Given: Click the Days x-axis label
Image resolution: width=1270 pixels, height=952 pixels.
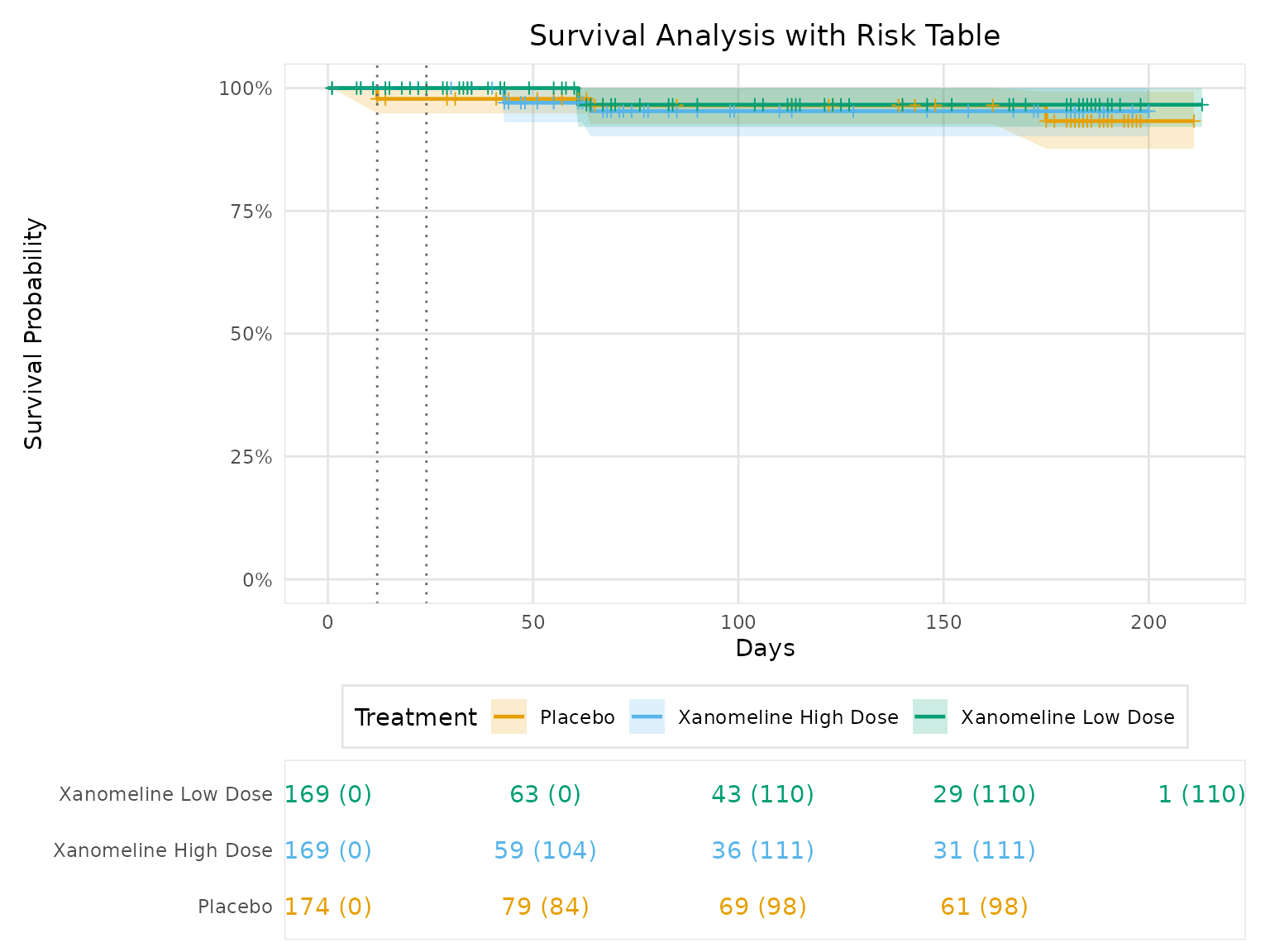Looking at the screenshot, I should [x=765, y=649].
